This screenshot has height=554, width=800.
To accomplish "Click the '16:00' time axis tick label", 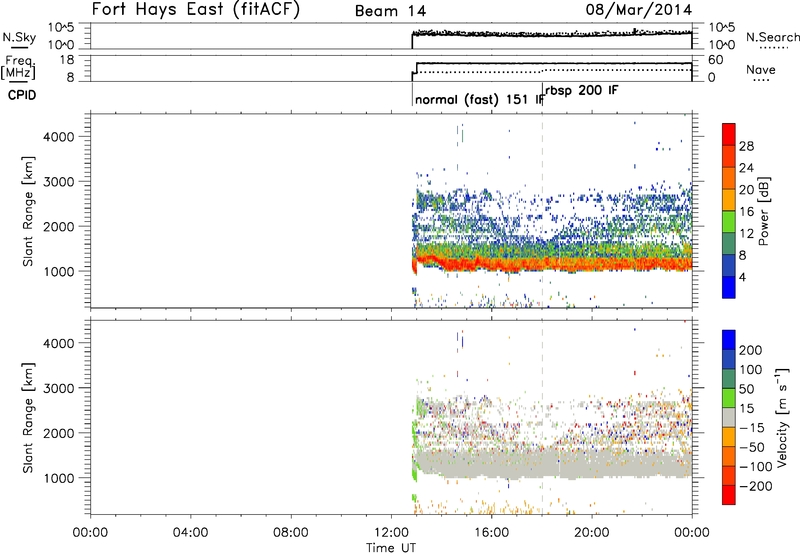I will click(491, 533).
